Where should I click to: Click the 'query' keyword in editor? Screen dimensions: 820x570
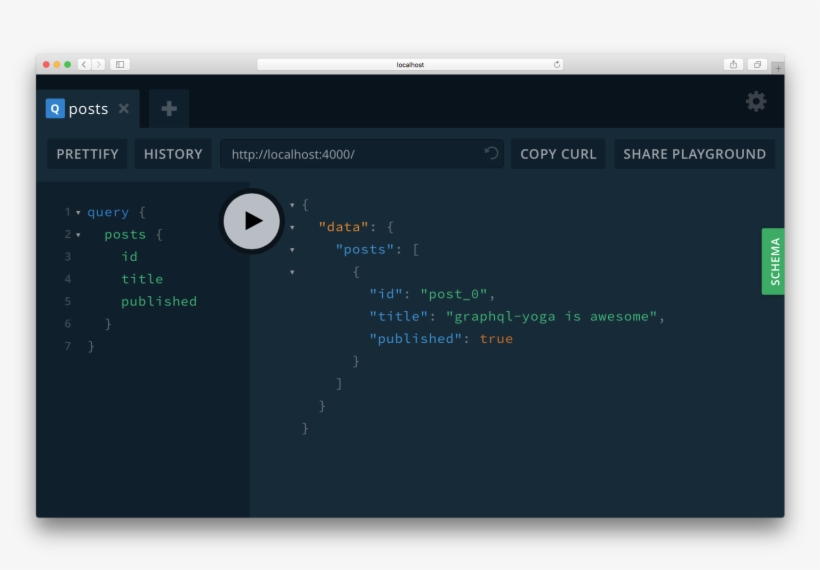coord(108,212)
